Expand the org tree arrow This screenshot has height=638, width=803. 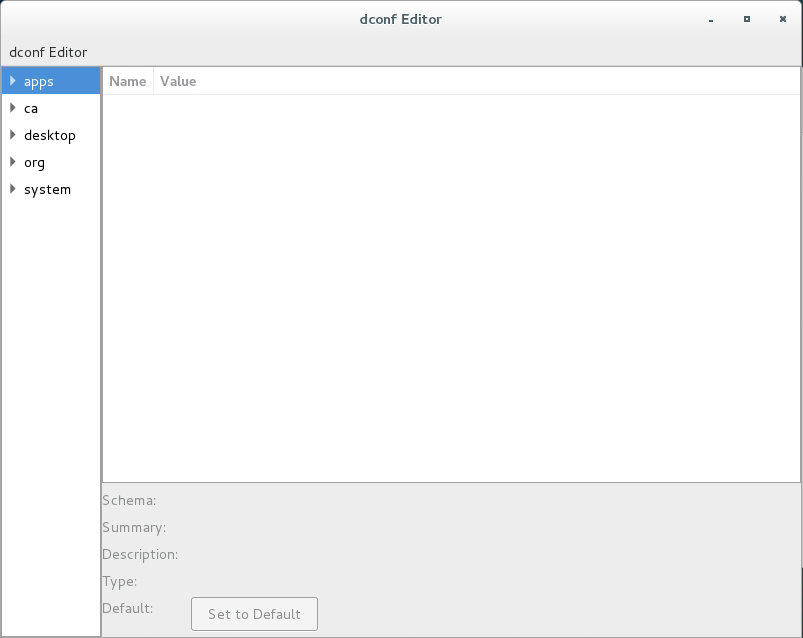tap(13, 162)
